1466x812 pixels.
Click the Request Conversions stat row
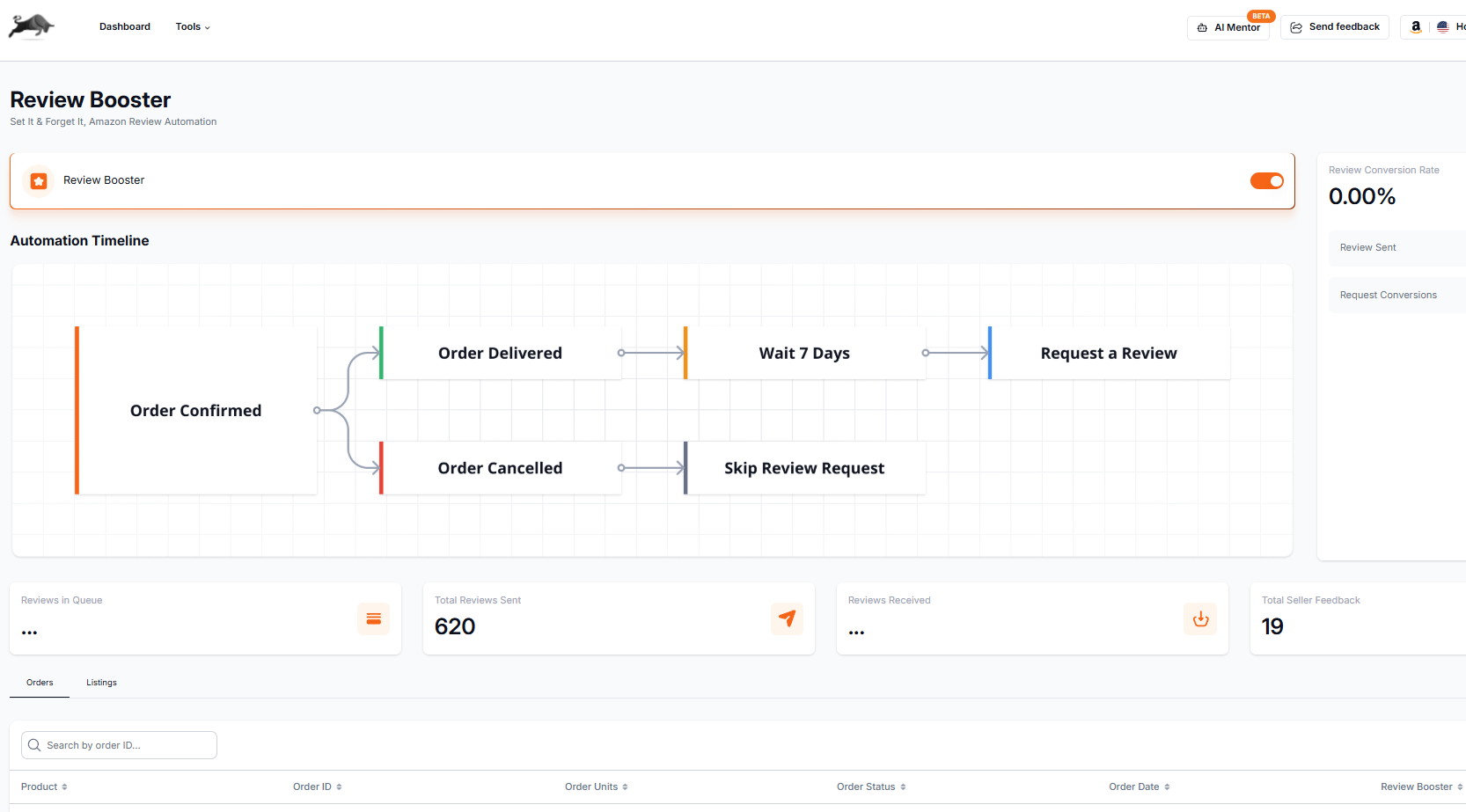point(1397,296)
